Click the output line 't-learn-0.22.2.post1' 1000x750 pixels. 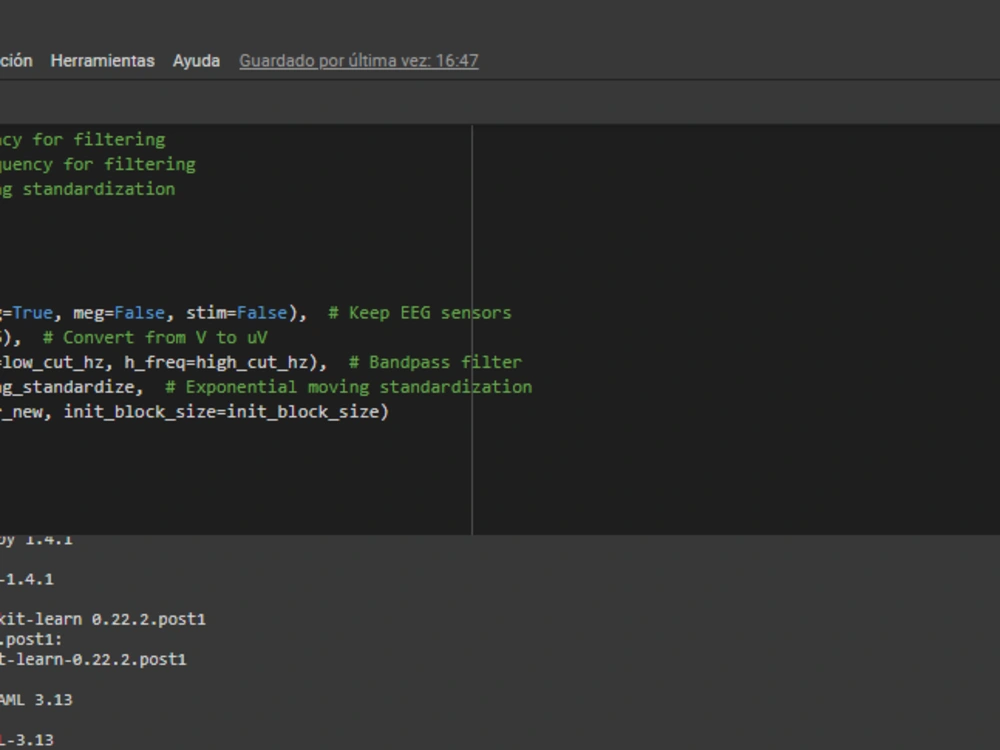click(x=93, y=659)
